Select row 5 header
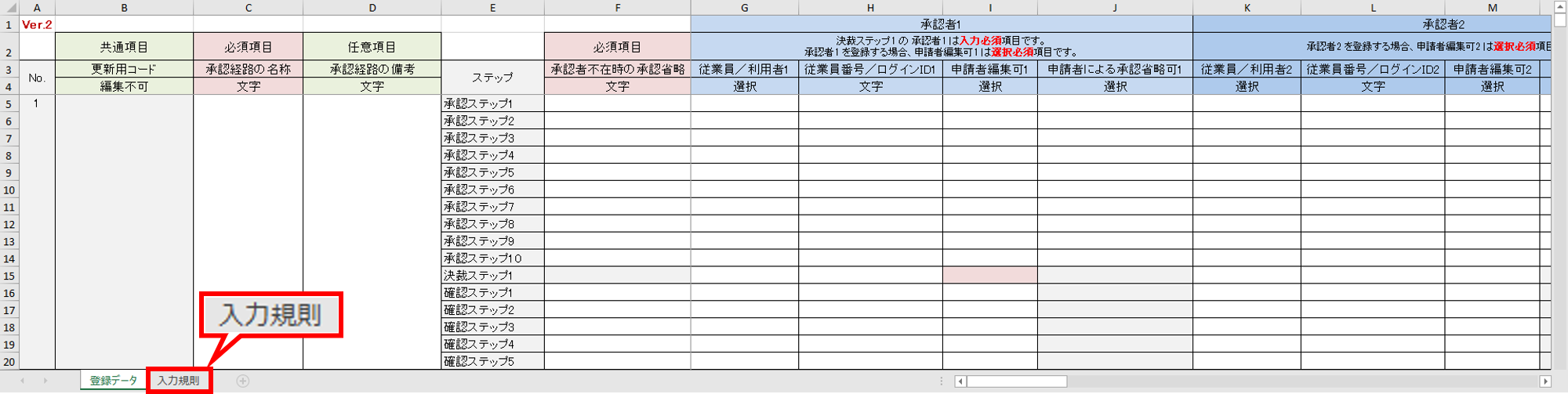 tap(9, 103)
